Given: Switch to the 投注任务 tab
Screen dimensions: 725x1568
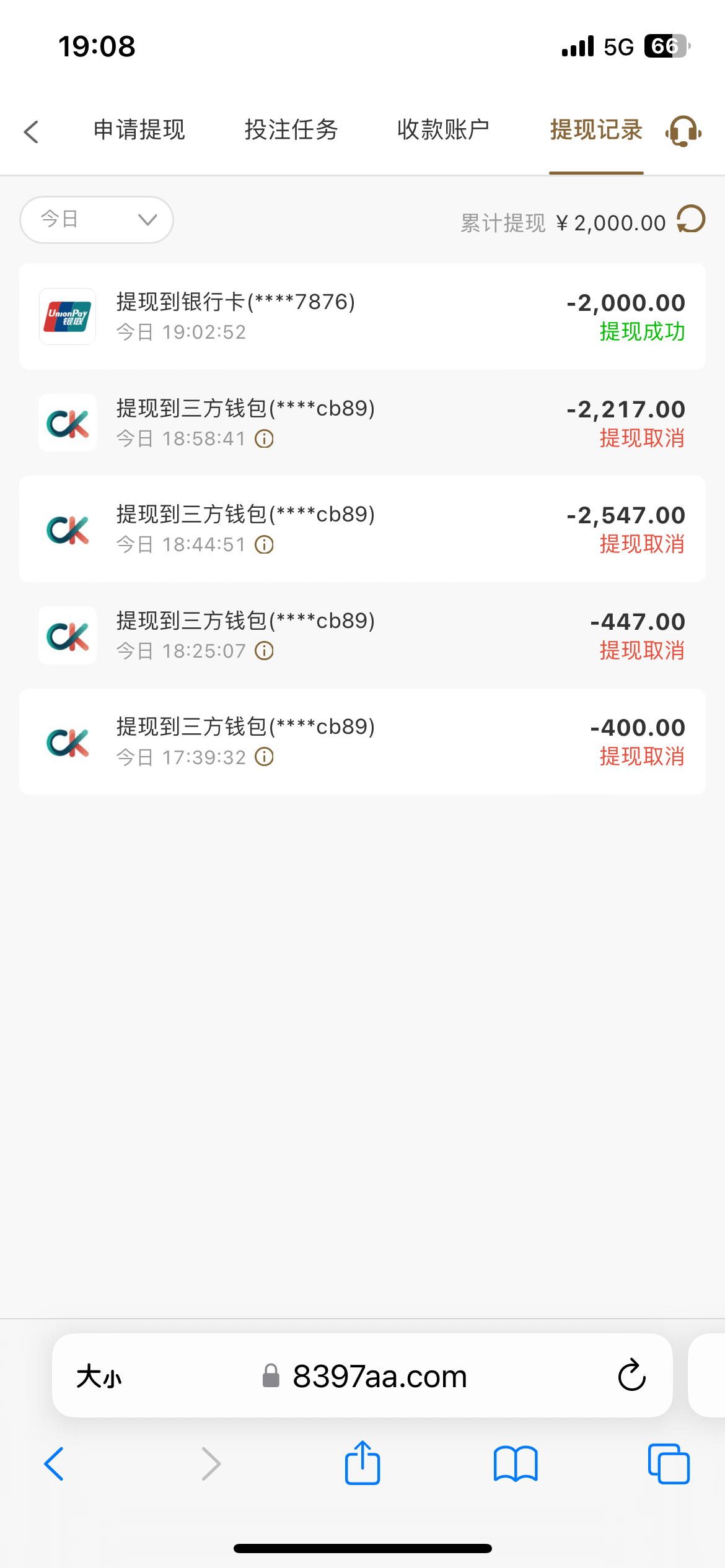Looking at the screenshot, I should click(291, 130).
